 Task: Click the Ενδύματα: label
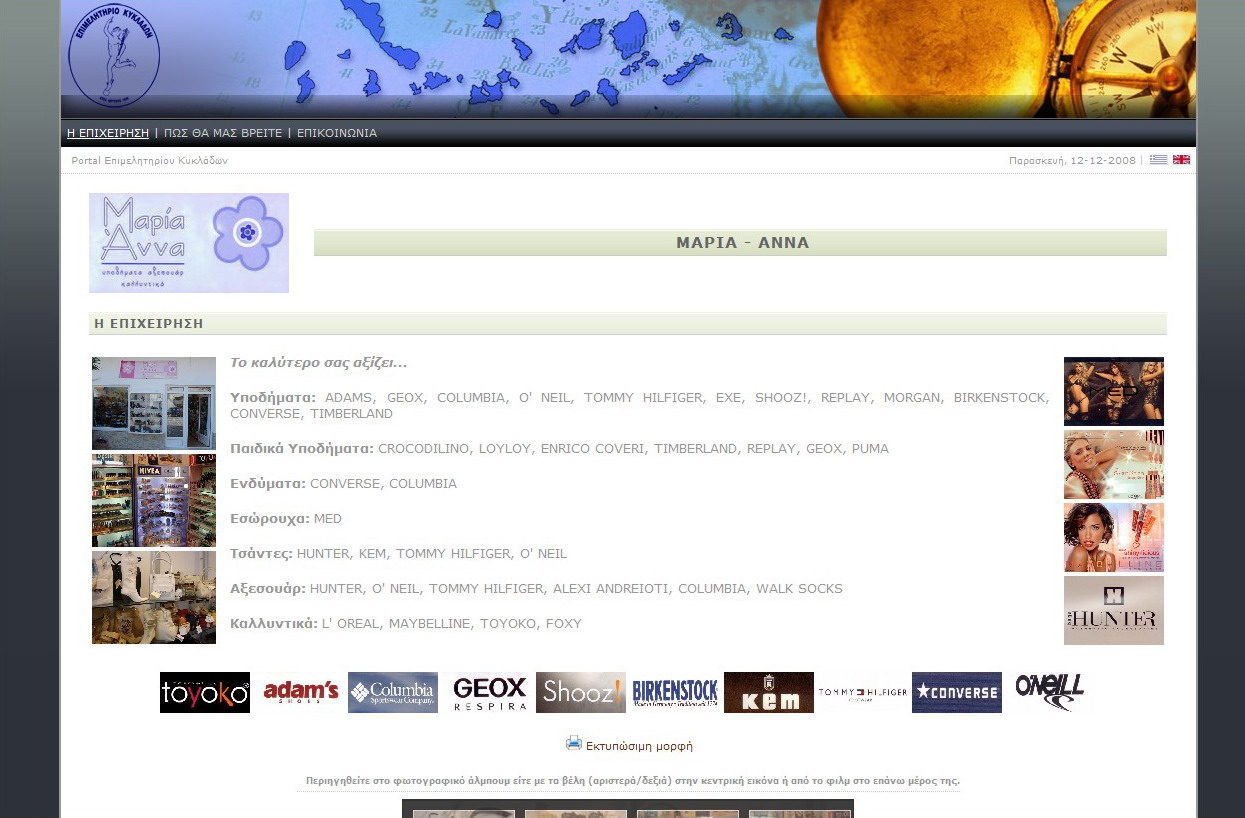[x=268, y=484]
